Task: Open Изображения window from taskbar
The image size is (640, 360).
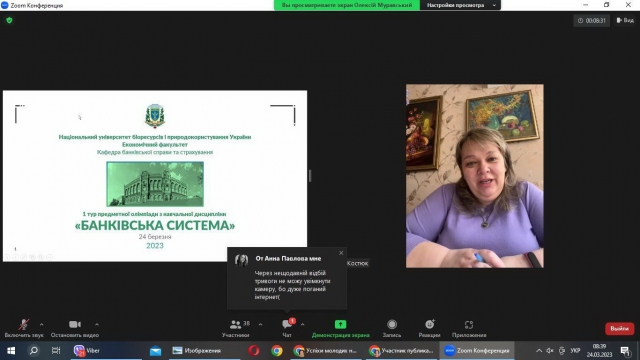Action: 197,351
